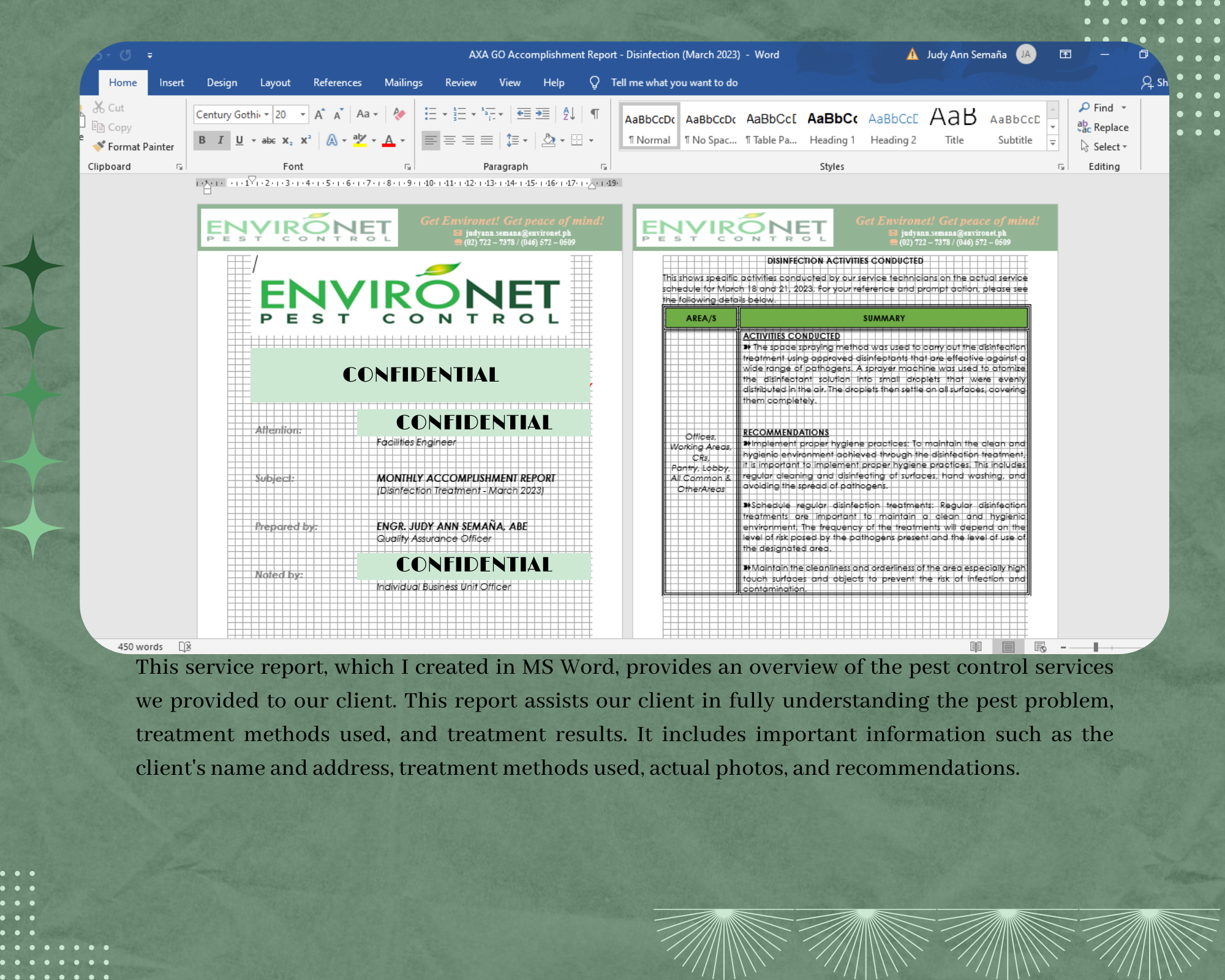Click the MONTHLY ACCOMPLISHMENT REPORT subject text

(x=466, y=478)
